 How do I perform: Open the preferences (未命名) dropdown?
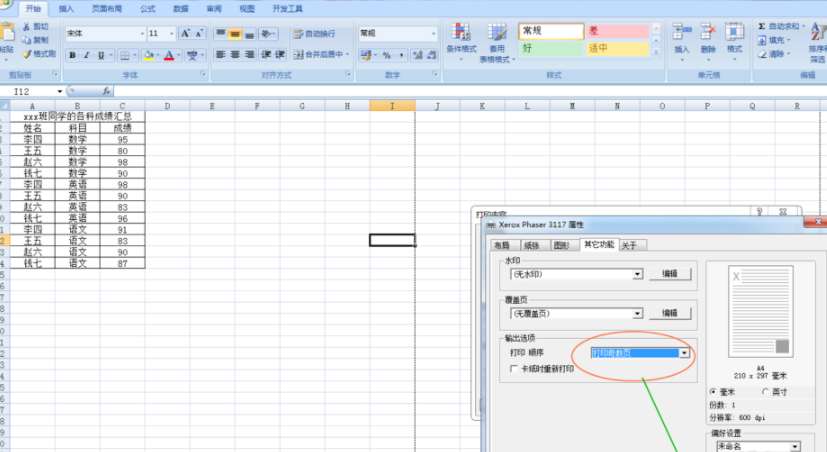[795, 447]
